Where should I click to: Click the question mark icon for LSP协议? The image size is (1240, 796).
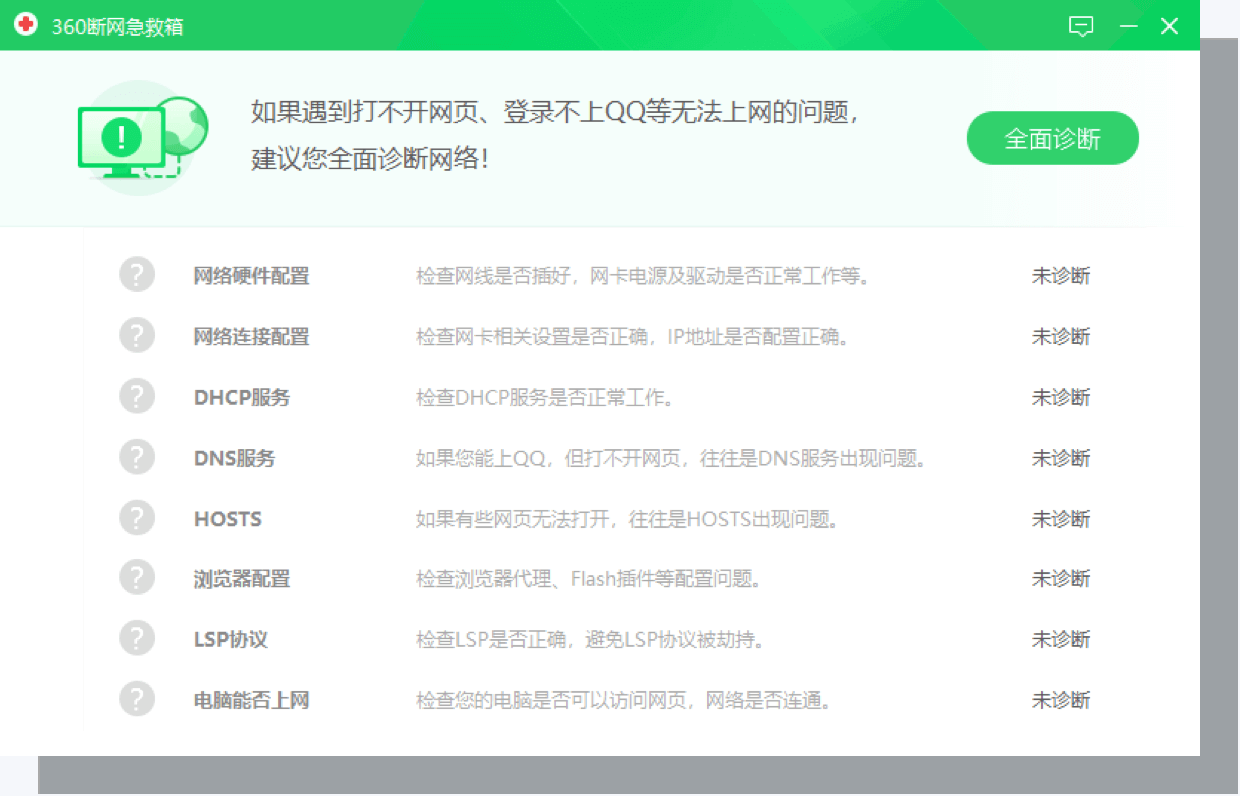(137, 639)
